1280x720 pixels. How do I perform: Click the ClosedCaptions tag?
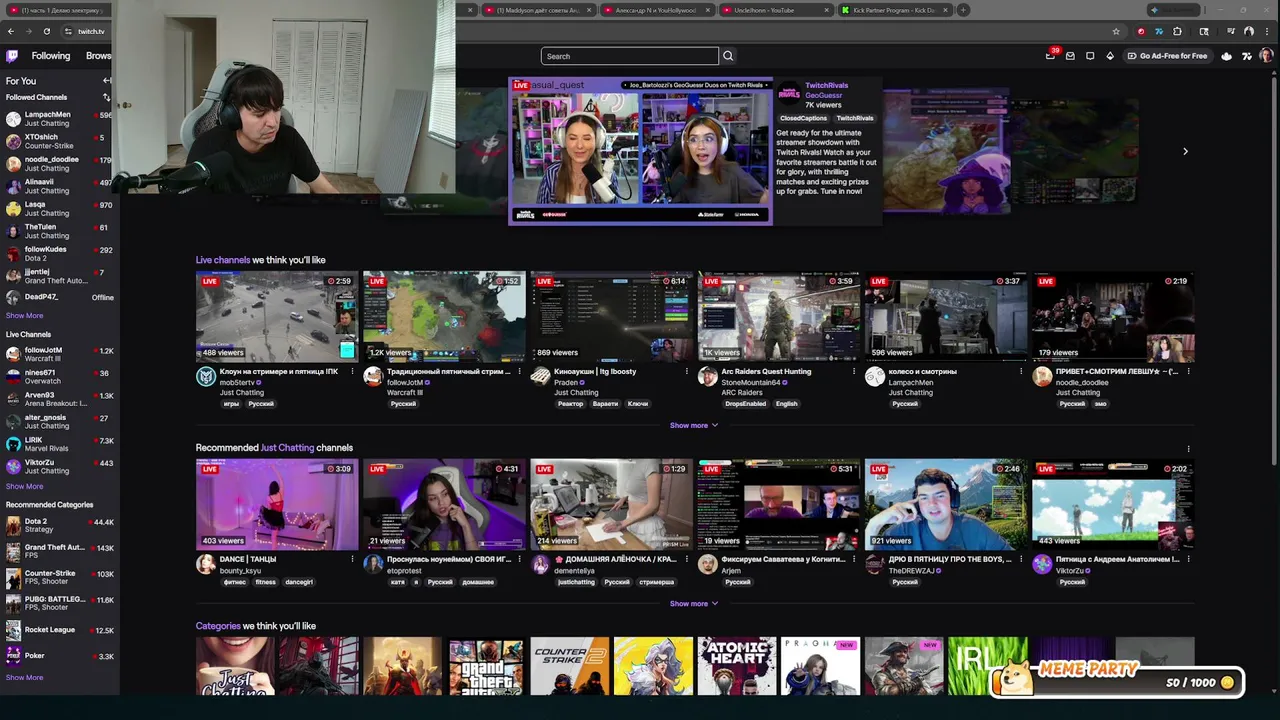[803, 118]
